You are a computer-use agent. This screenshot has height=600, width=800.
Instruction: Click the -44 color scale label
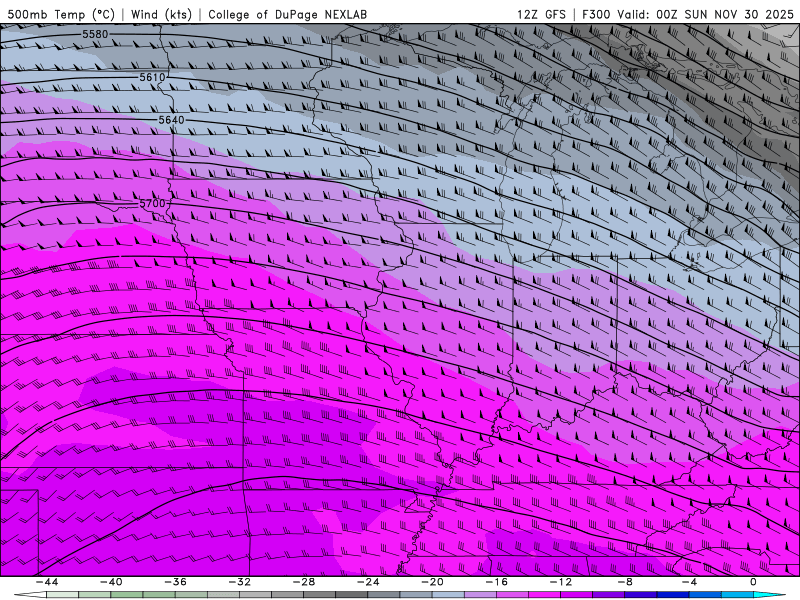[47, 582]
